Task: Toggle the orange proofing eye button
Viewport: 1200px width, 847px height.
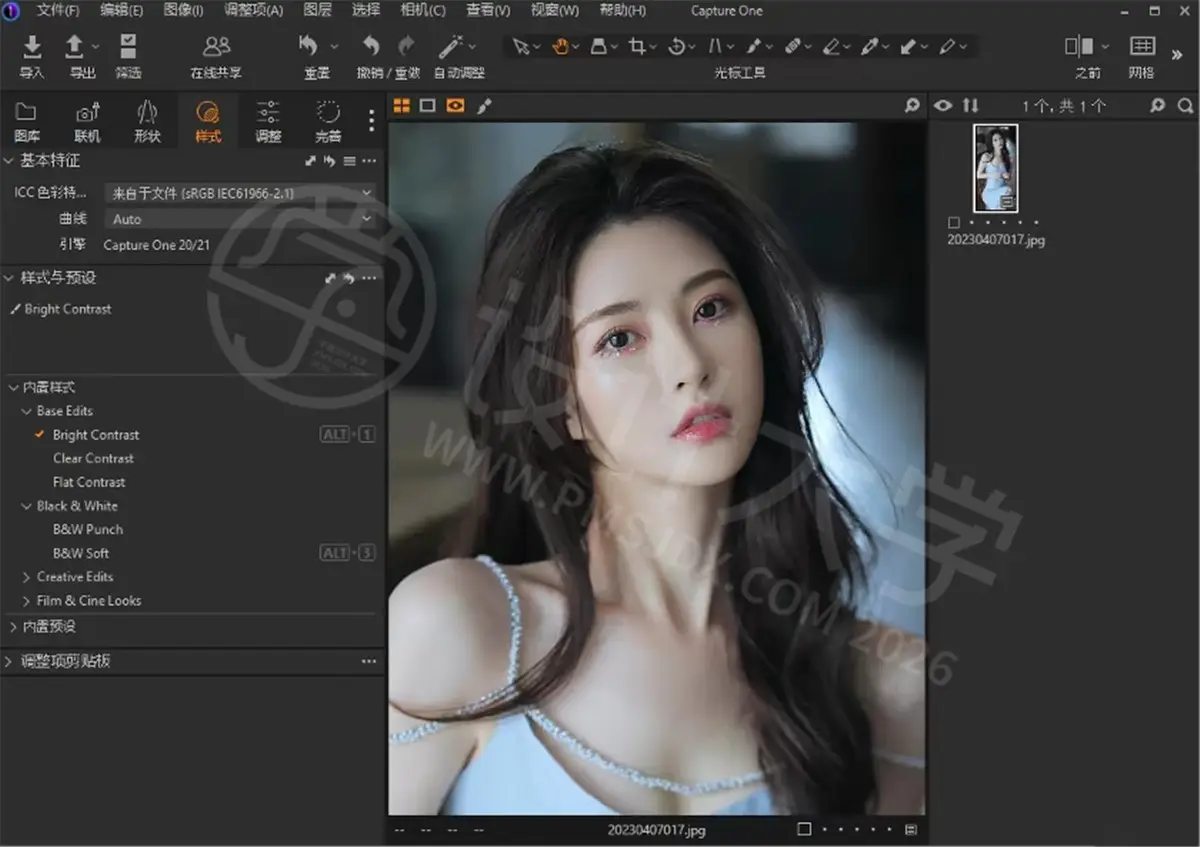Action: point(455,105)
